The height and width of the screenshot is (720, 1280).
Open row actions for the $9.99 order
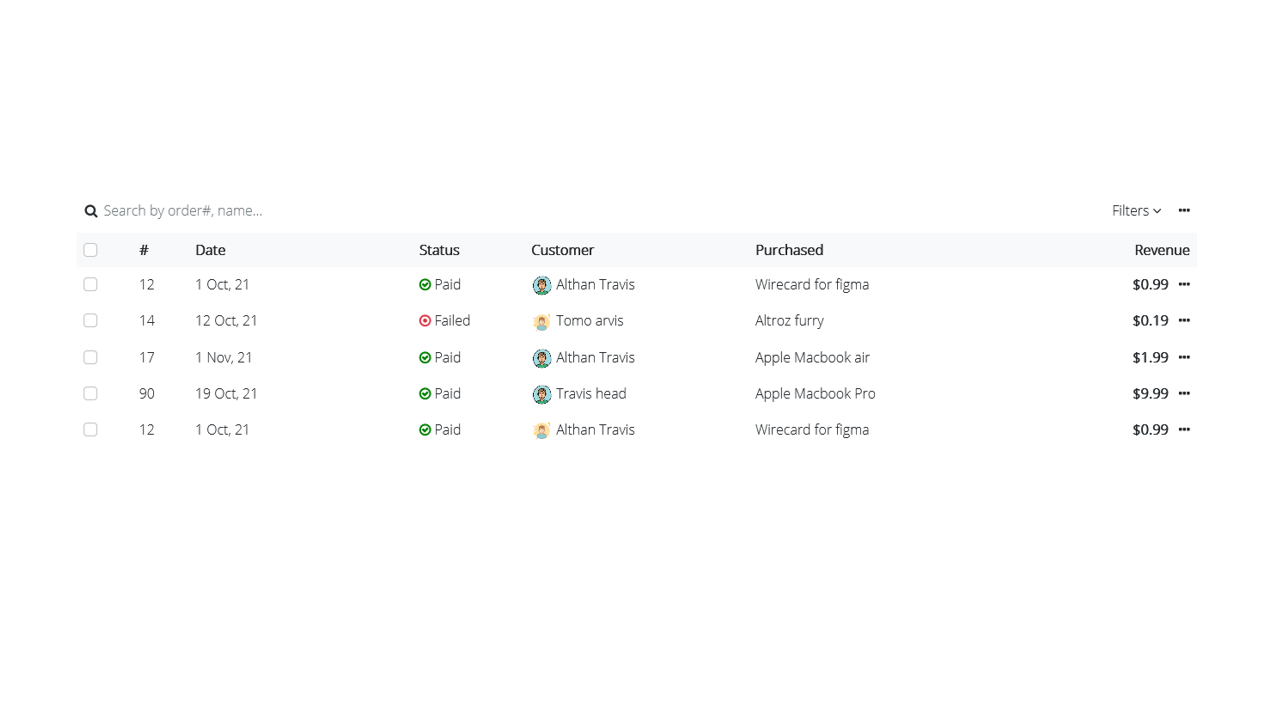pyautogui.click(x=1184, y=393)
